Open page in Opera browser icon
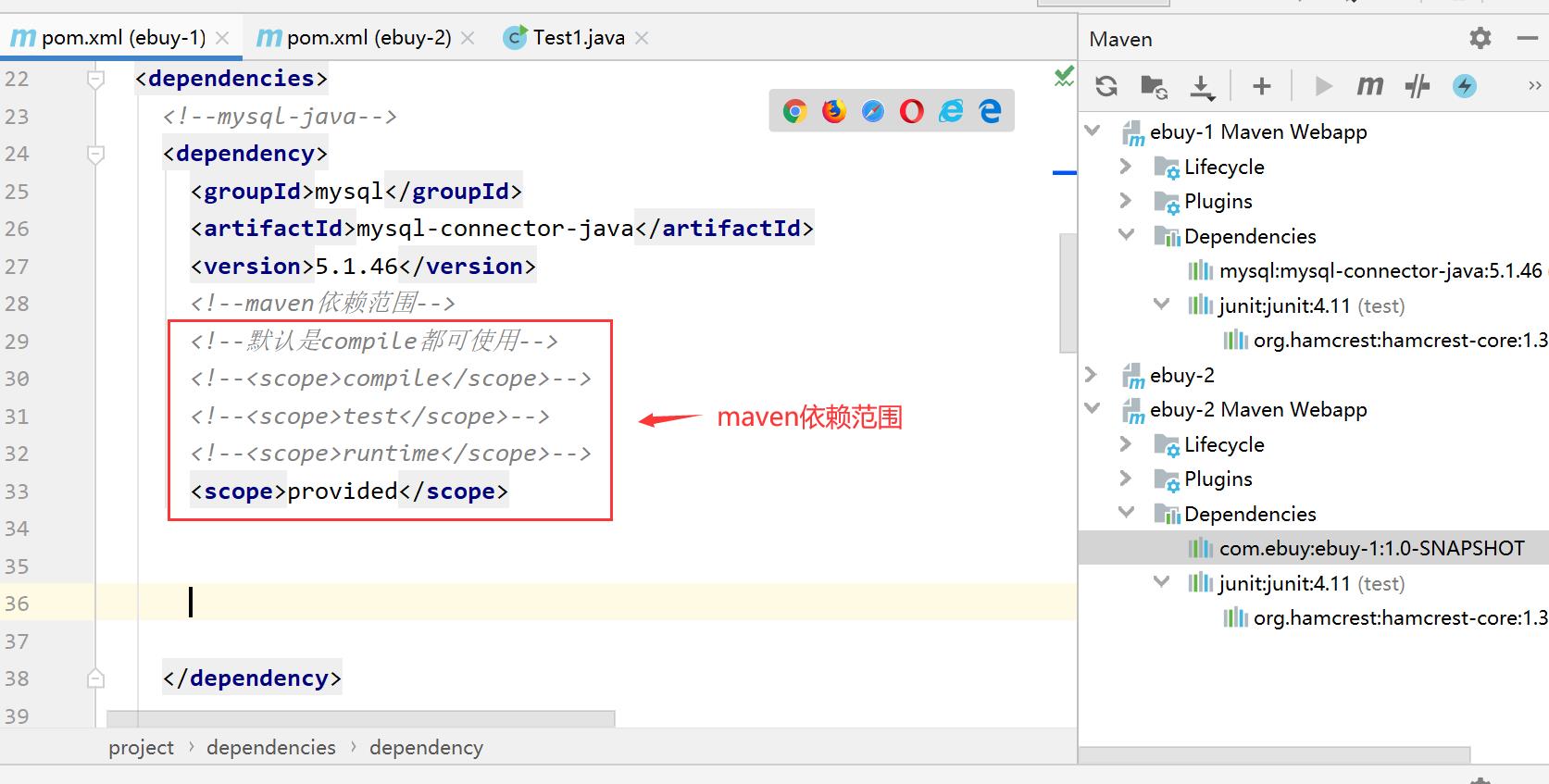The image size is (1549, 784). (x=912, y=111)
